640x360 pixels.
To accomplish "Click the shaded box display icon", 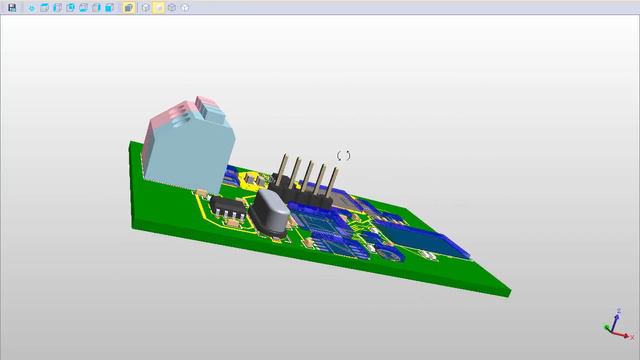I will (172, 7).
